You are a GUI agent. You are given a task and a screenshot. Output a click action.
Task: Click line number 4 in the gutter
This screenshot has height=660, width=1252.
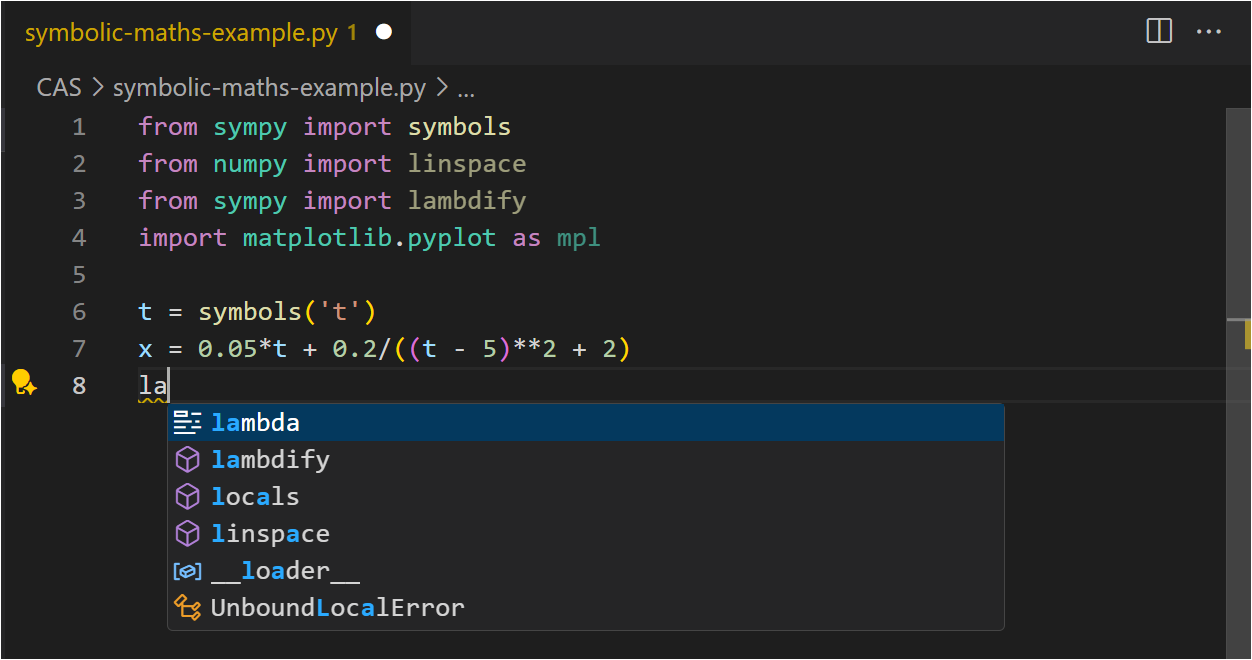(x=79, y=238)
